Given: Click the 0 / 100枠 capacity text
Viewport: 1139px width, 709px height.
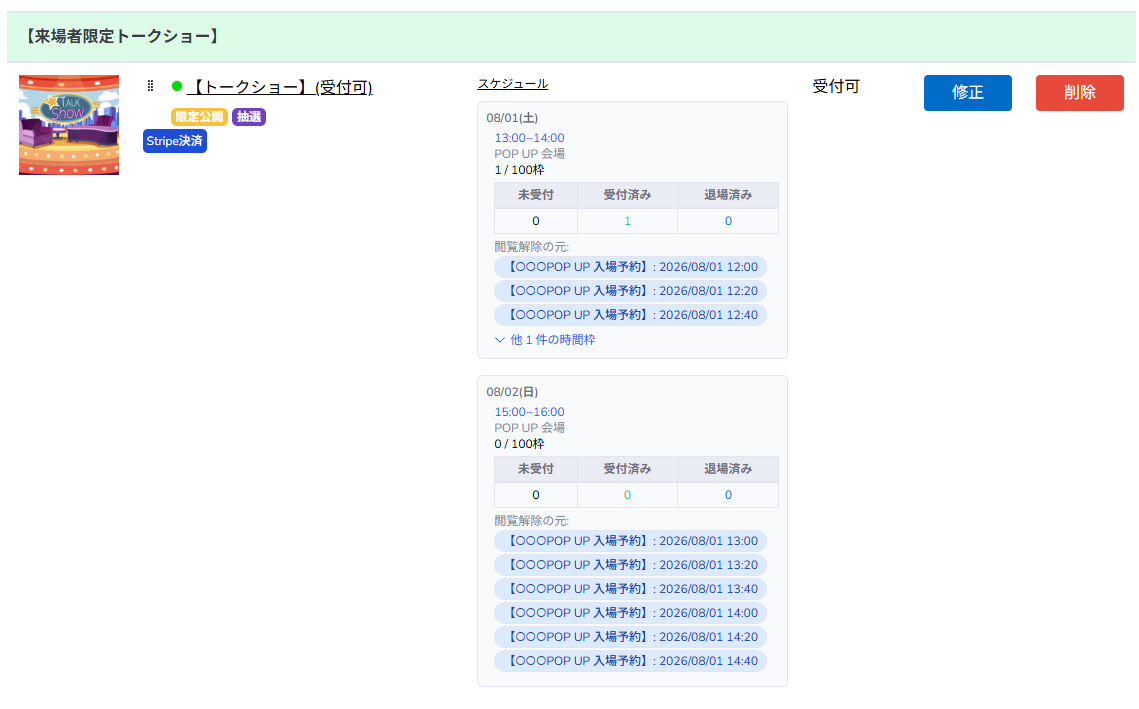Looking at the screenshot, I should [x=519, y=444].
